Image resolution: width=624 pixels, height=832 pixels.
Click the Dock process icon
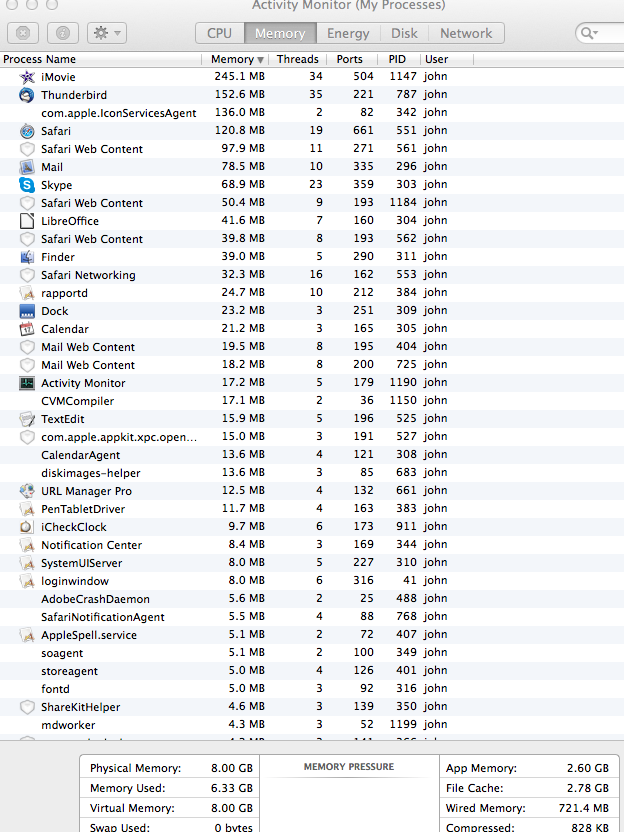[x=27, y=311]
